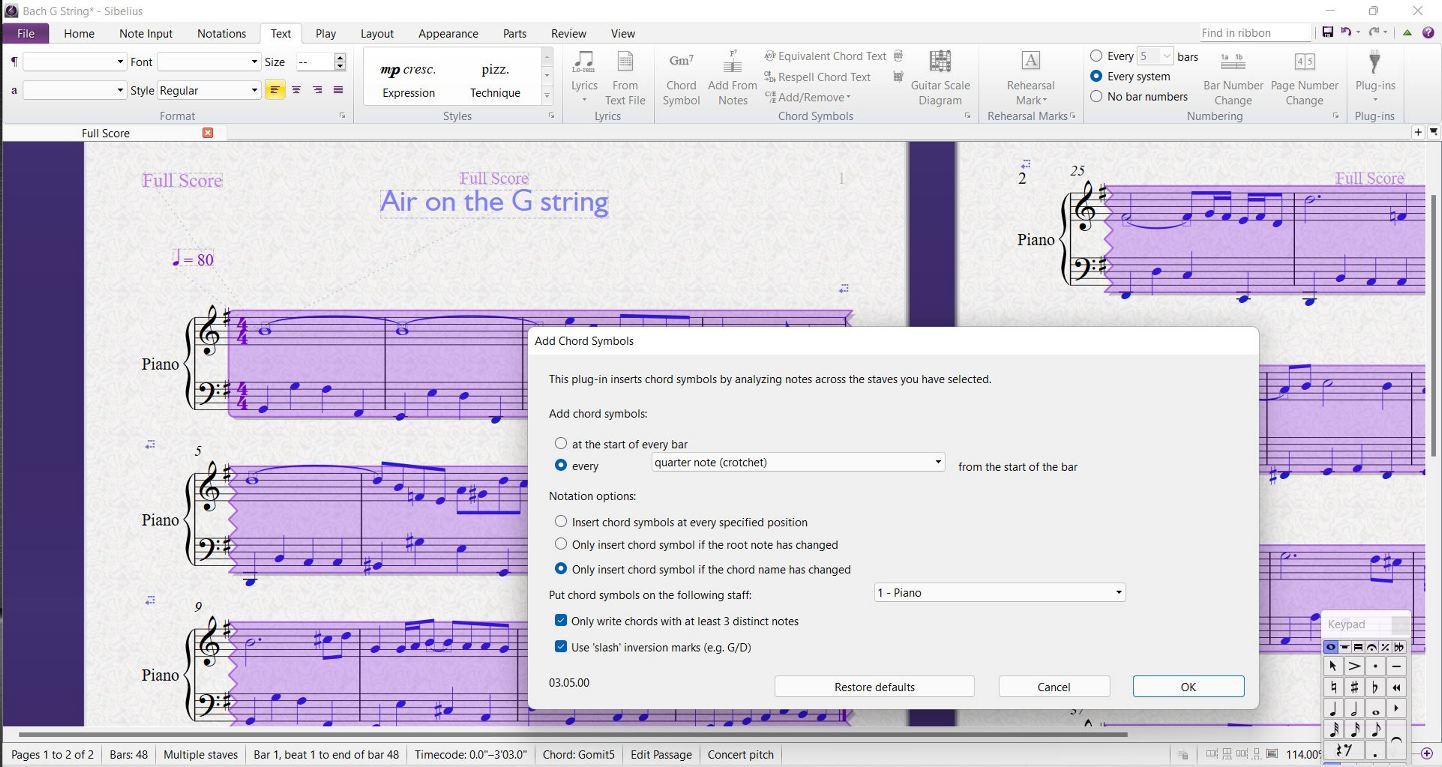The height and width of the screenshot is (767, 1442).
Task: Toggle 'at least 3 distinct notes' checkbox
Action: 561,621
